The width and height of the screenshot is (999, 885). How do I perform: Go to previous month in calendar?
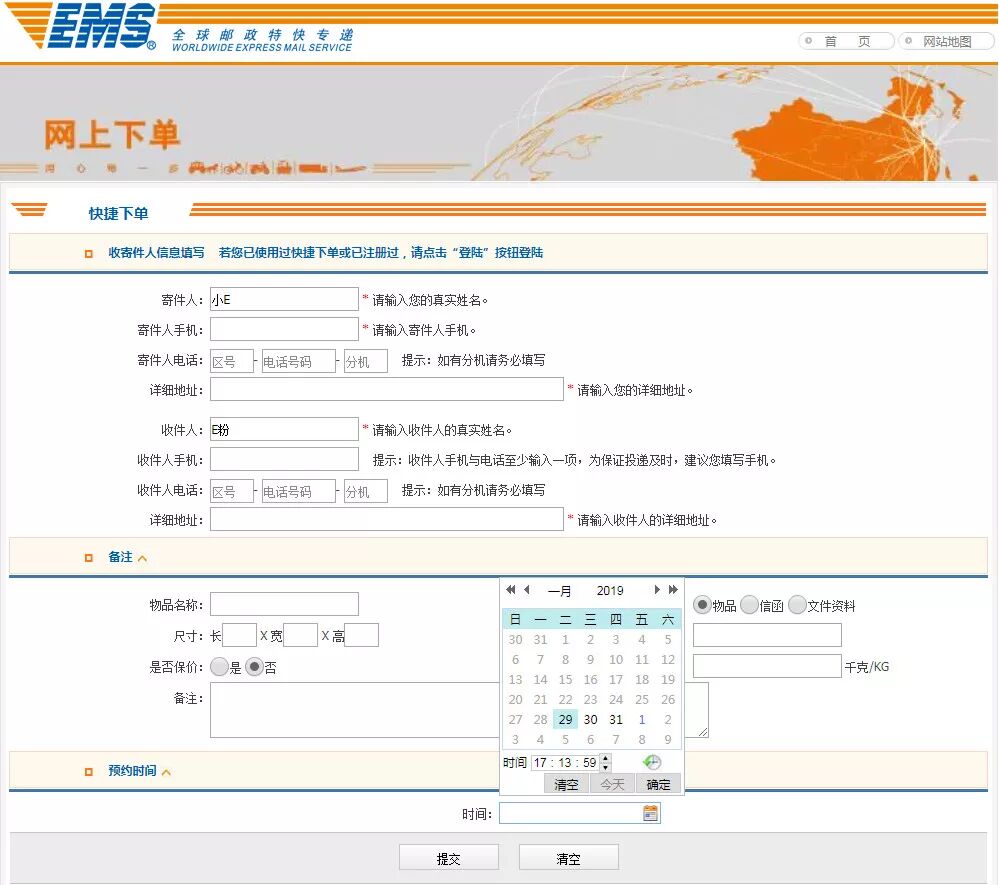click(527, 590)
